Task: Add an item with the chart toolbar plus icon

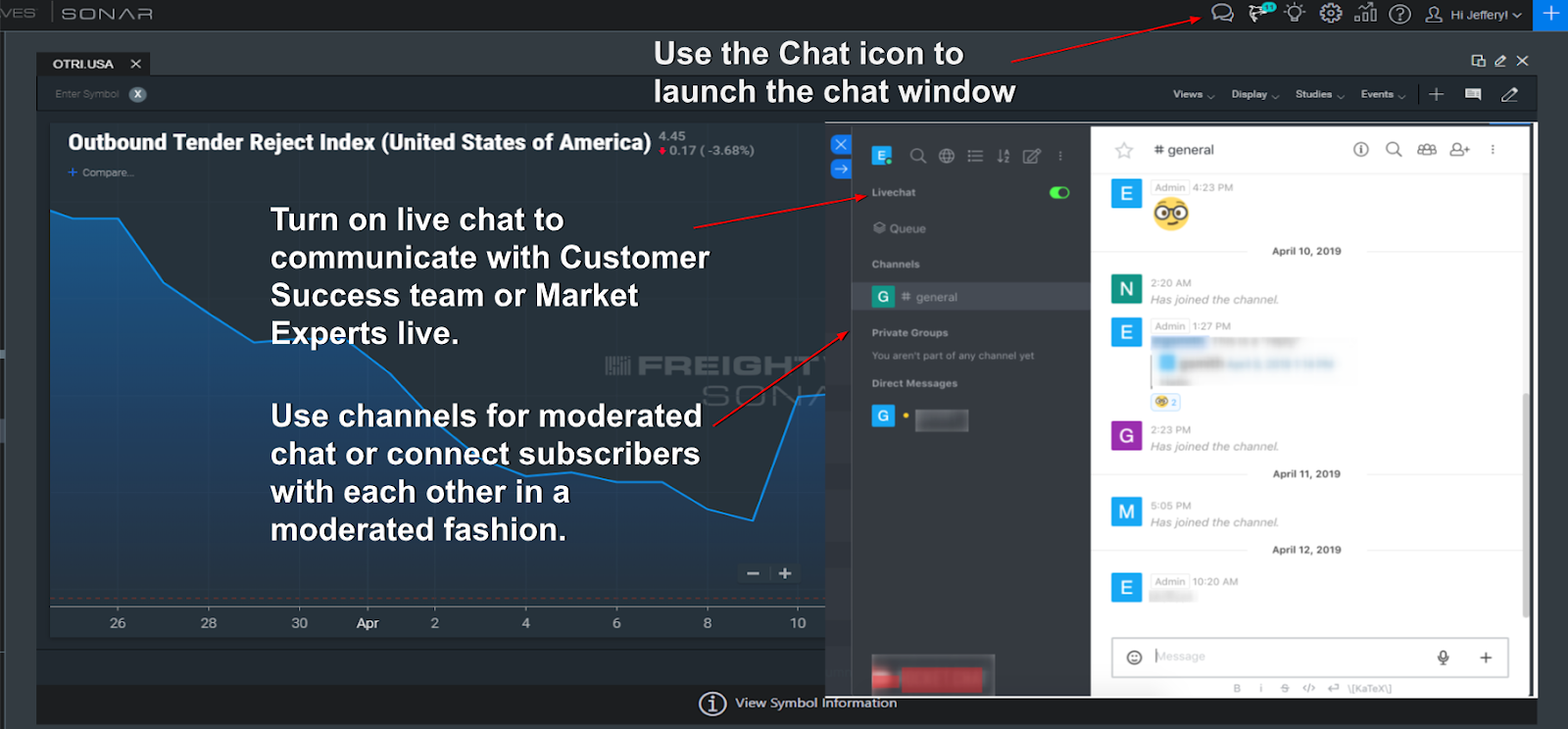Action: coord(1437,94)
